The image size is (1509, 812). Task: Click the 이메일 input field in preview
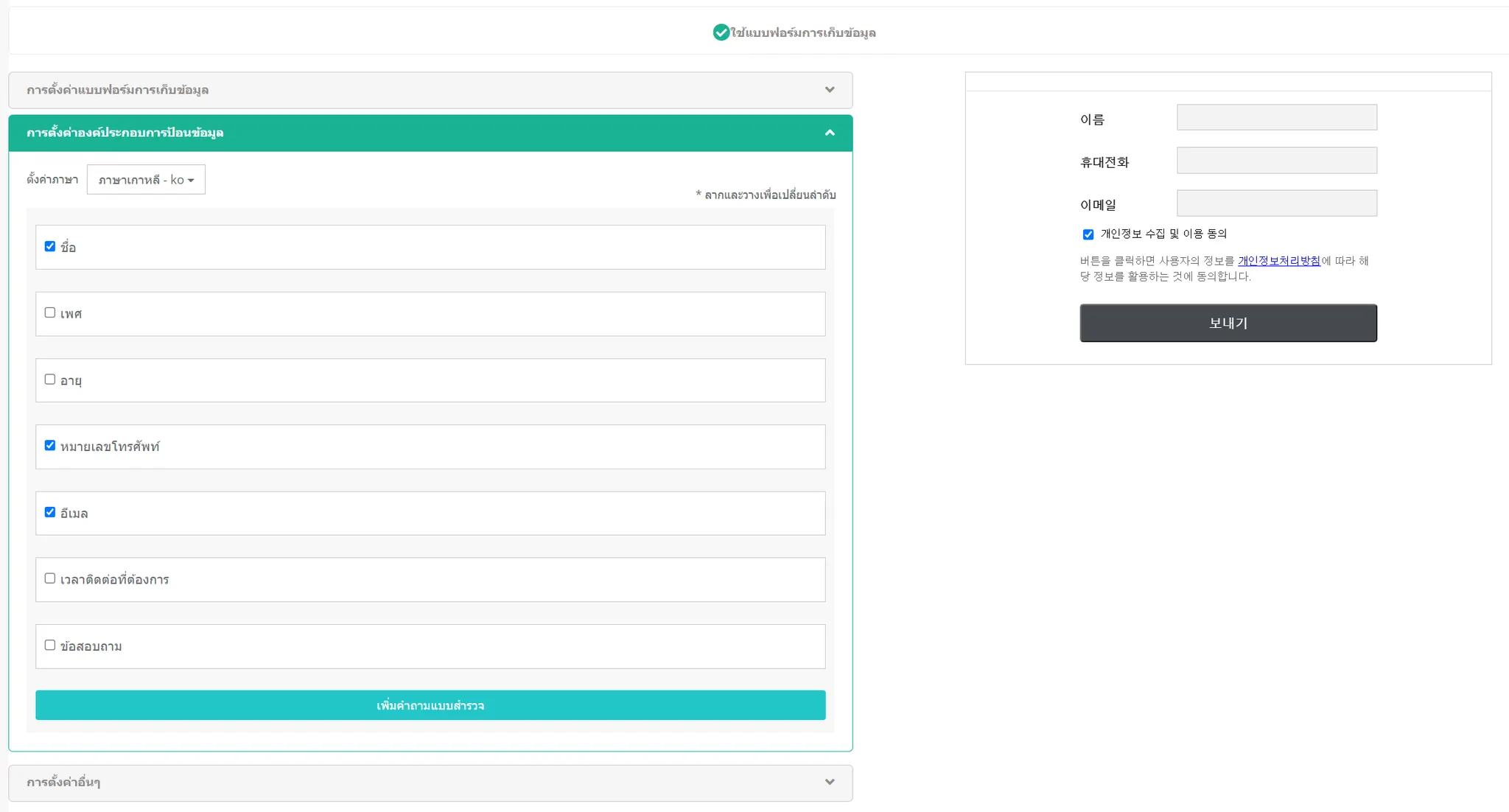1276,203
